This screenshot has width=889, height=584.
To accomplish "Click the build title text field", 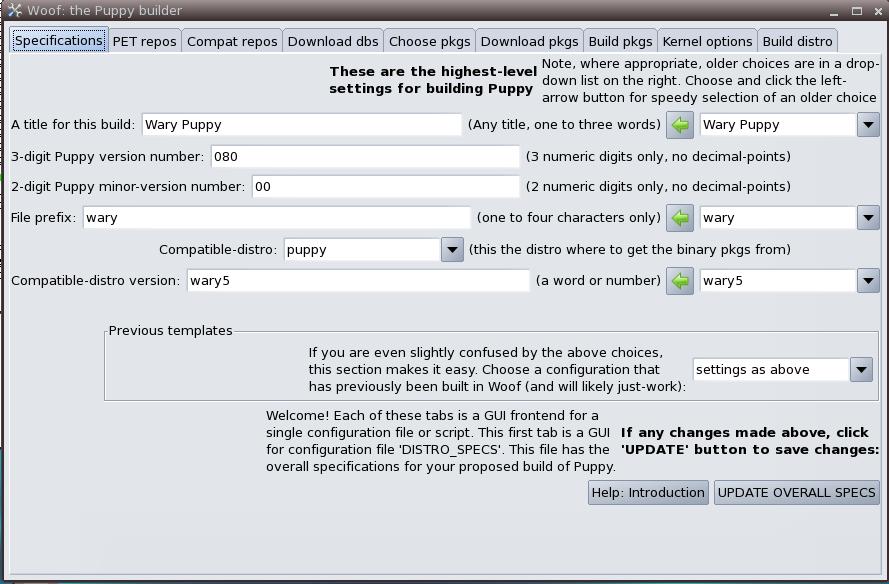I will click(x=301, y=125).
